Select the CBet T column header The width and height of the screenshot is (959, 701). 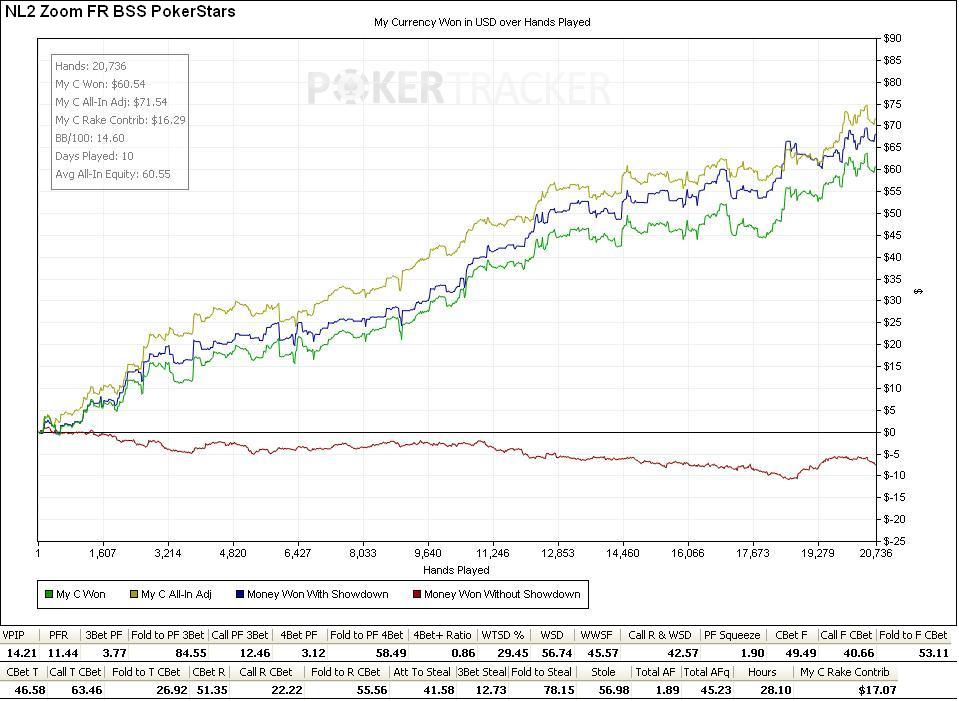[22, 672]
